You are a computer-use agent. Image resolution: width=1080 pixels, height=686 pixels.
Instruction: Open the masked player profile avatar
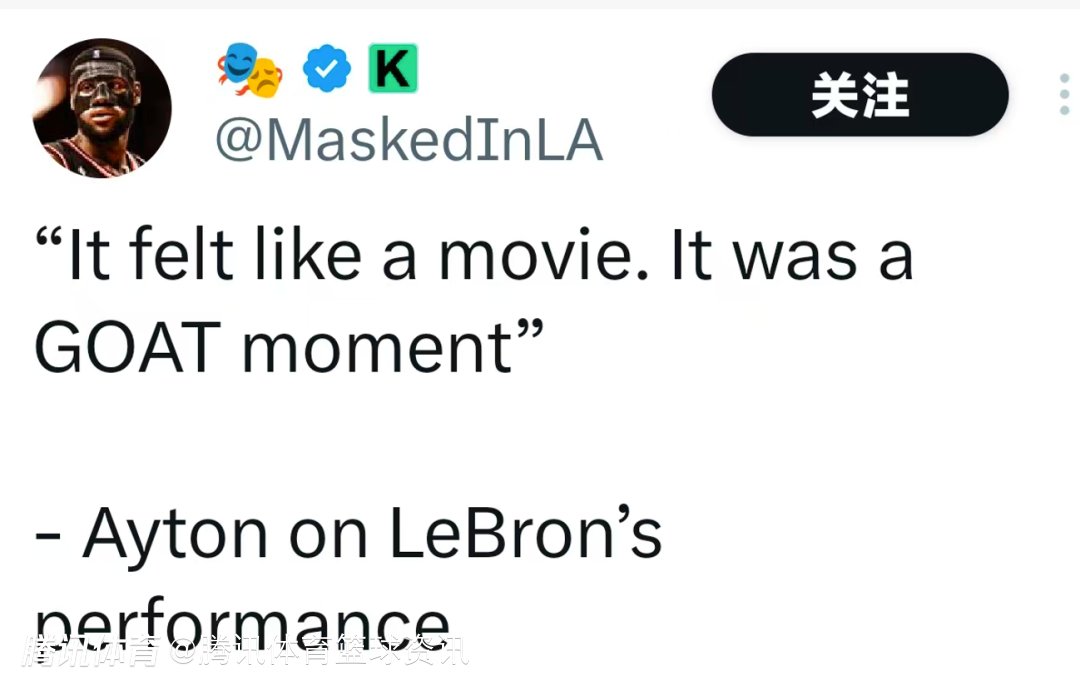[x=102, y=108]
